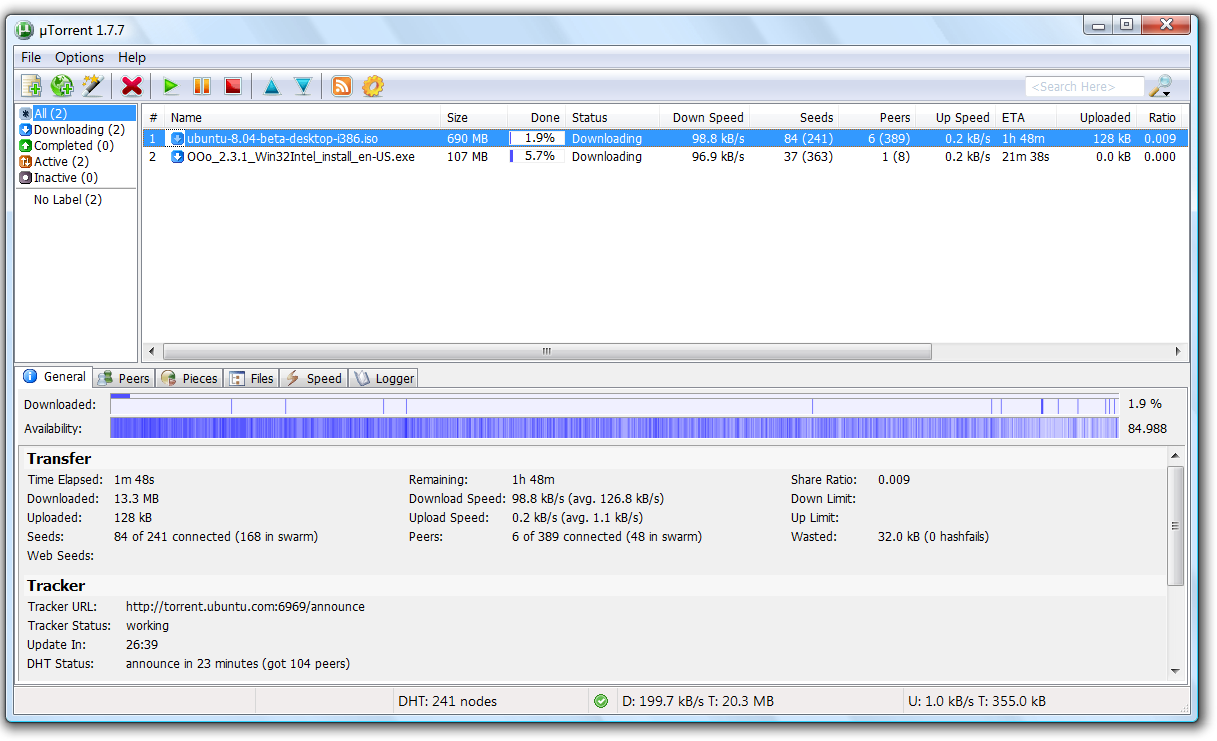
Task: Select the No Label (2) entry
Action: 68,200
